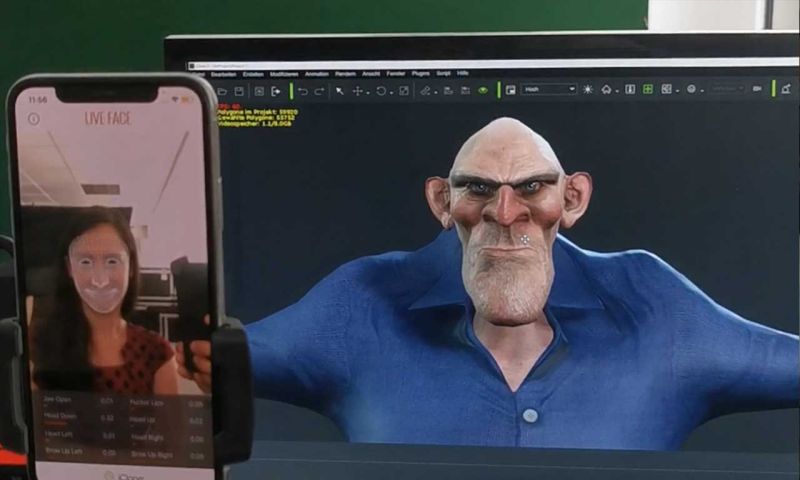Open the rotate tool dropdown arrow

coord(391,93)
